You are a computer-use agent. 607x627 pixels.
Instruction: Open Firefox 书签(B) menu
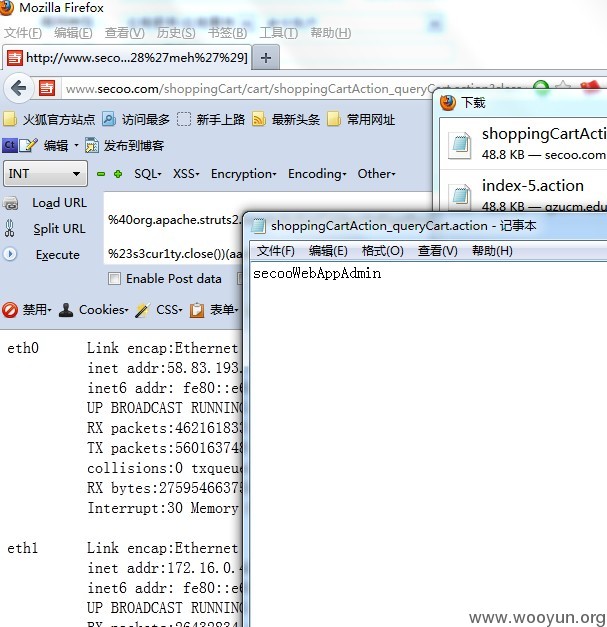pos(227,32)
